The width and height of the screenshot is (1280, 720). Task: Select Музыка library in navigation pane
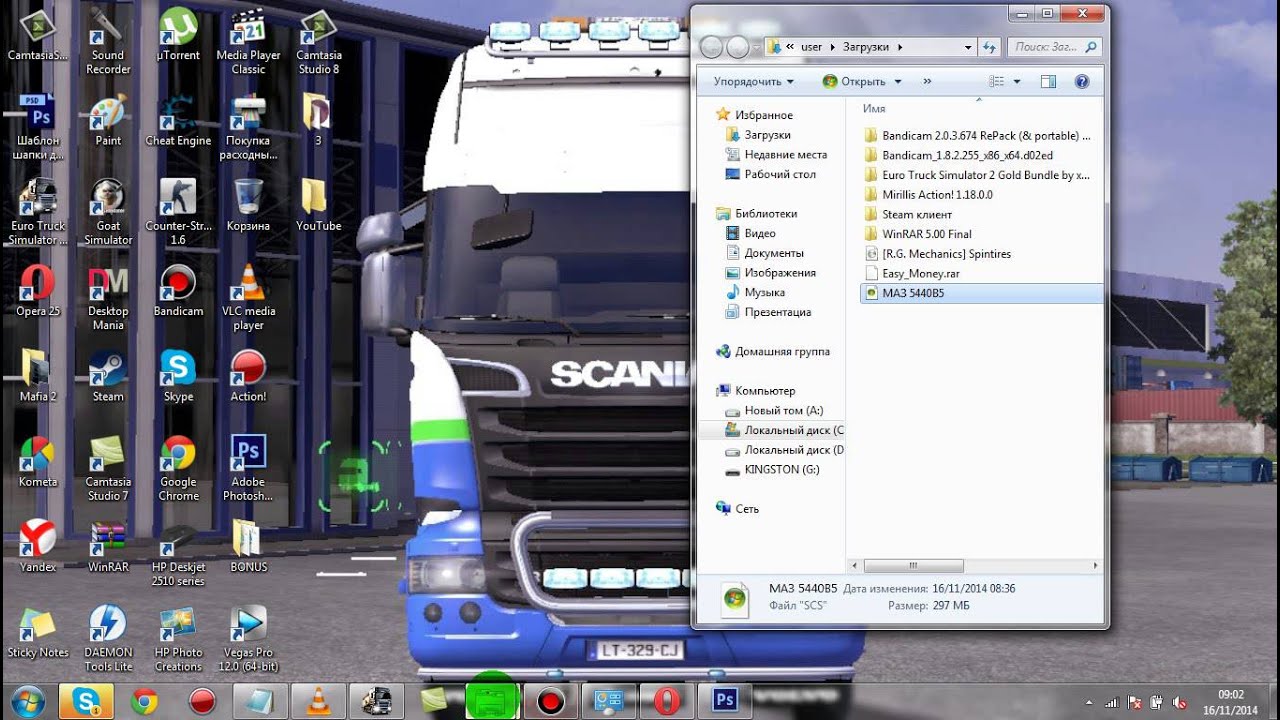(x=764, y=292)
